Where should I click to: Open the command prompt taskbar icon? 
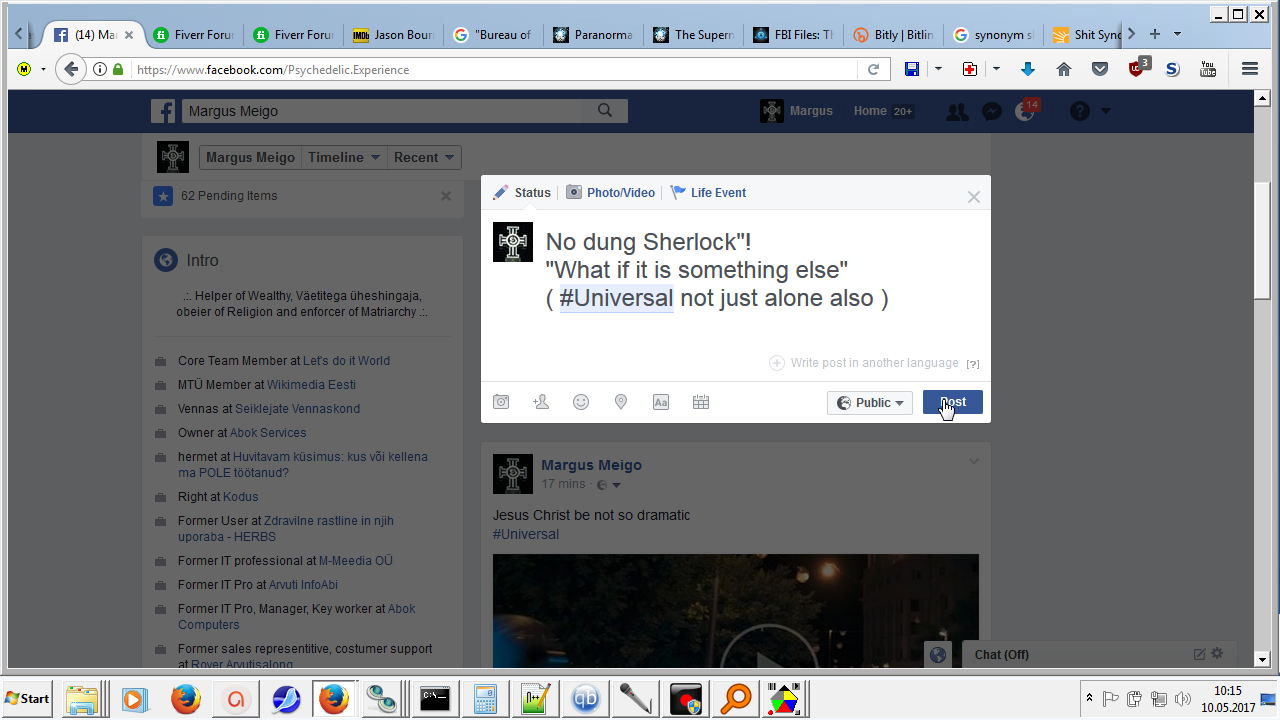[x=434, y=698]
